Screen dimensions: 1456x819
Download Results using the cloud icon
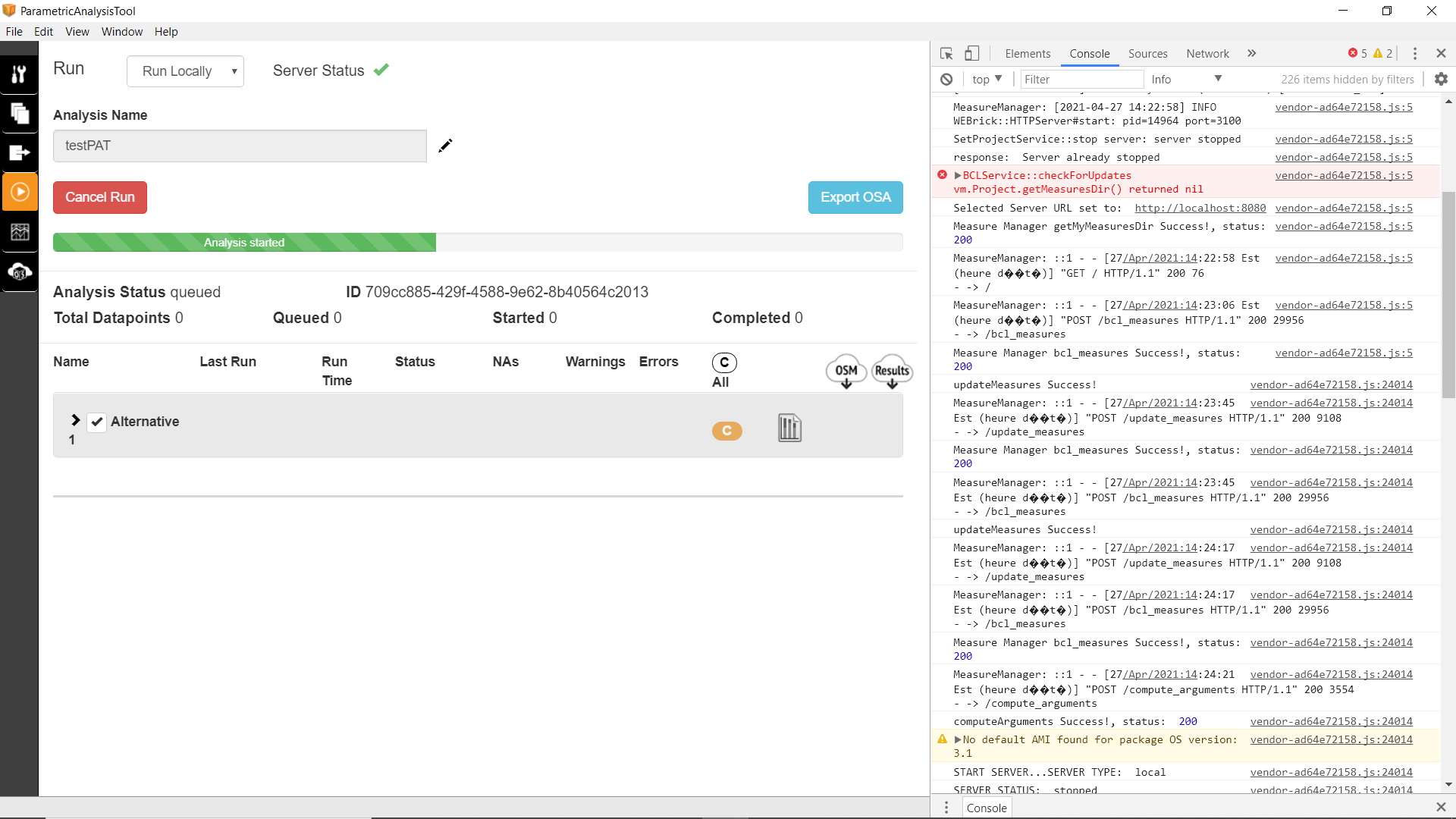[892, 371]
